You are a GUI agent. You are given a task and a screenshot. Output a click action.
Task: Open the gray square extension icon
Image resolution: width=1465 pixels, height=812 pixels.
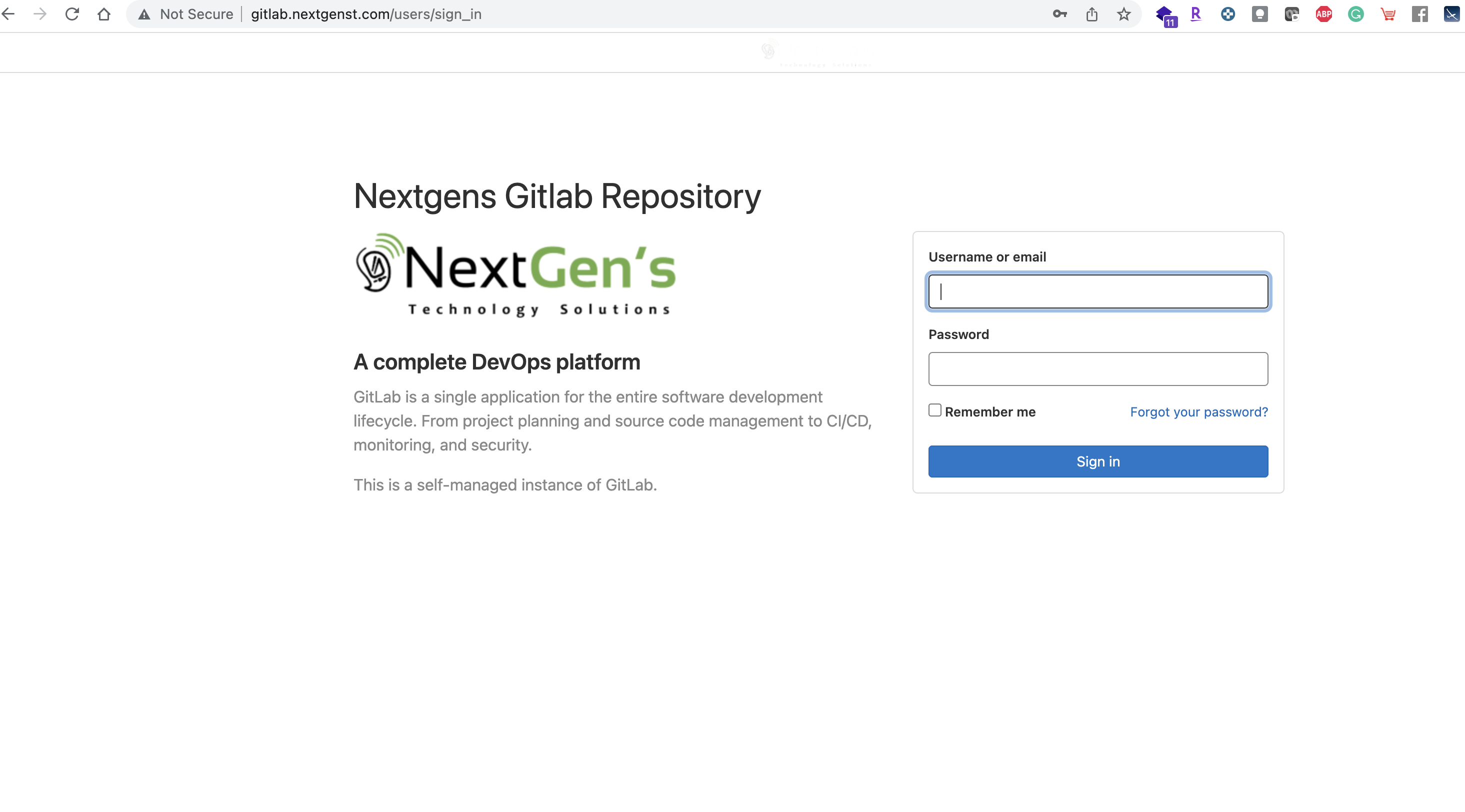(x=1259, y=14)
